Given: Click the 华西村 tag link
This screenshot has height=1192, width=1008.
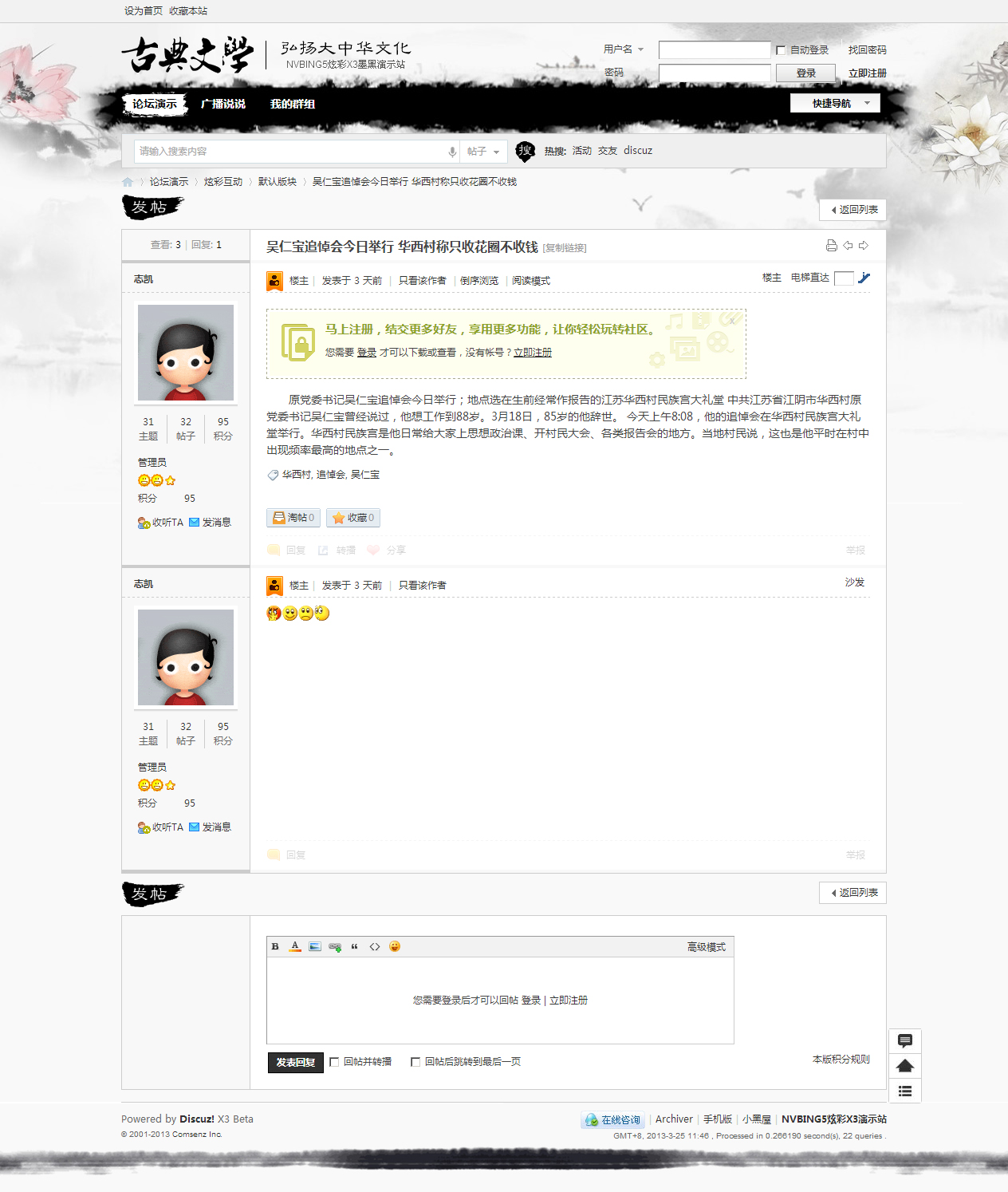Looking at the screenshot, I should pyautogui.click(x=296, y=475).
